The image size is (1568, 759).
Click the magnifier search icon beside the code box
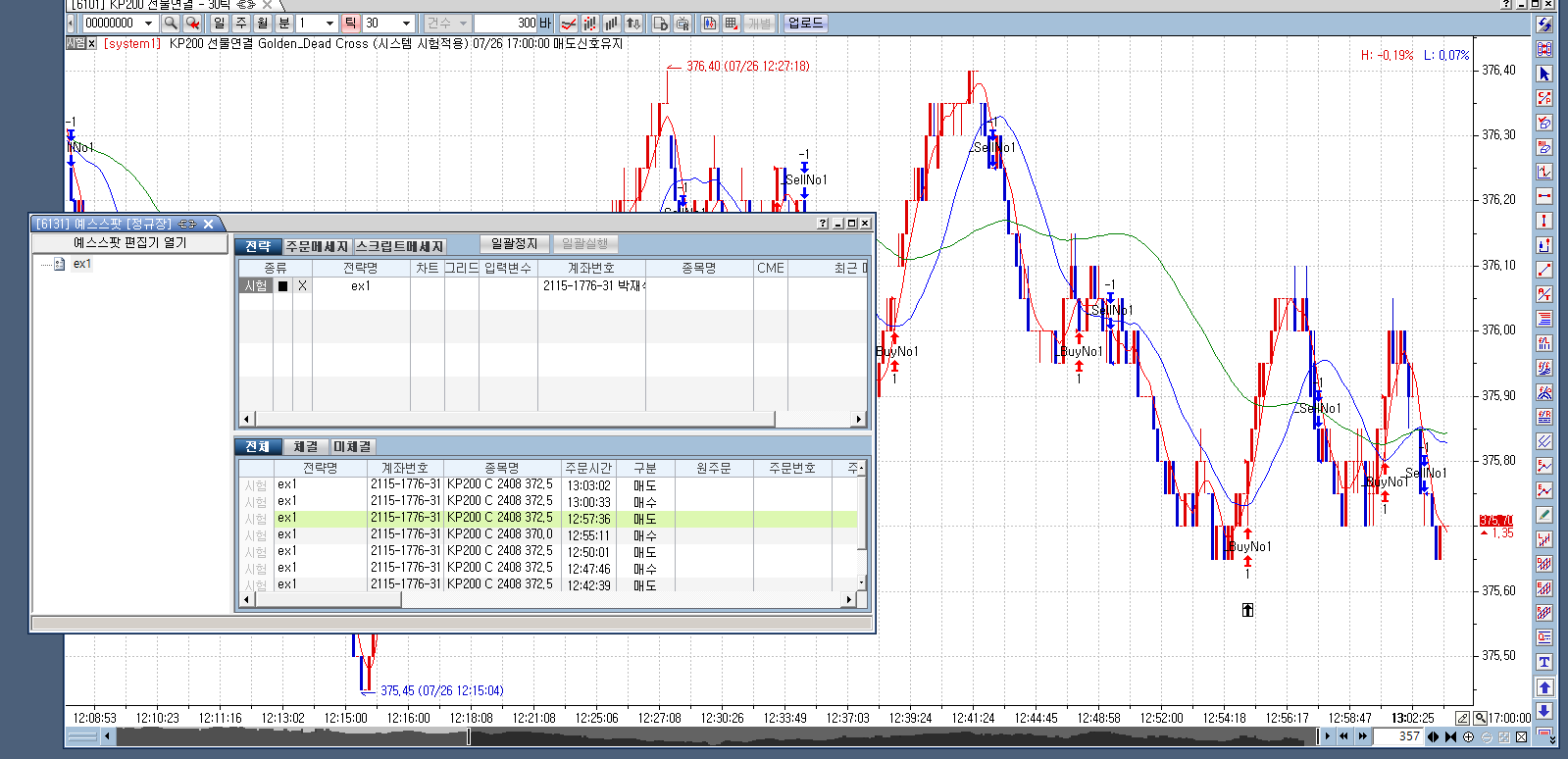(171, 23)
